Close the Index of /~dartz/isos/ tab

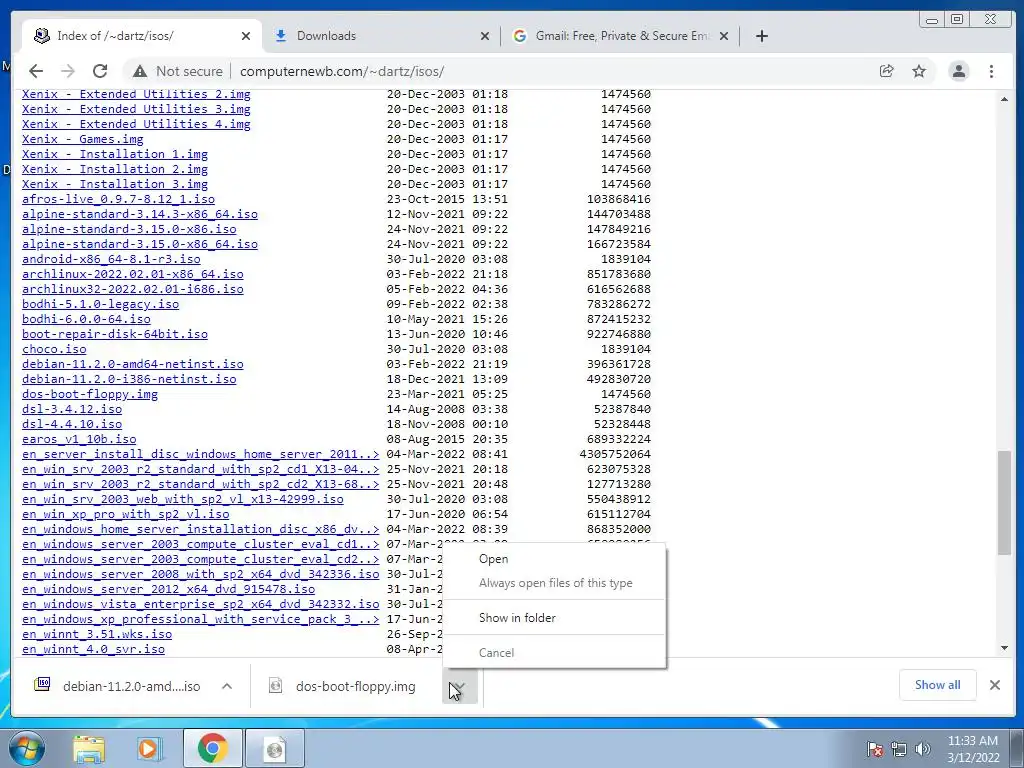pyautogui.click(x=246, y=36)
